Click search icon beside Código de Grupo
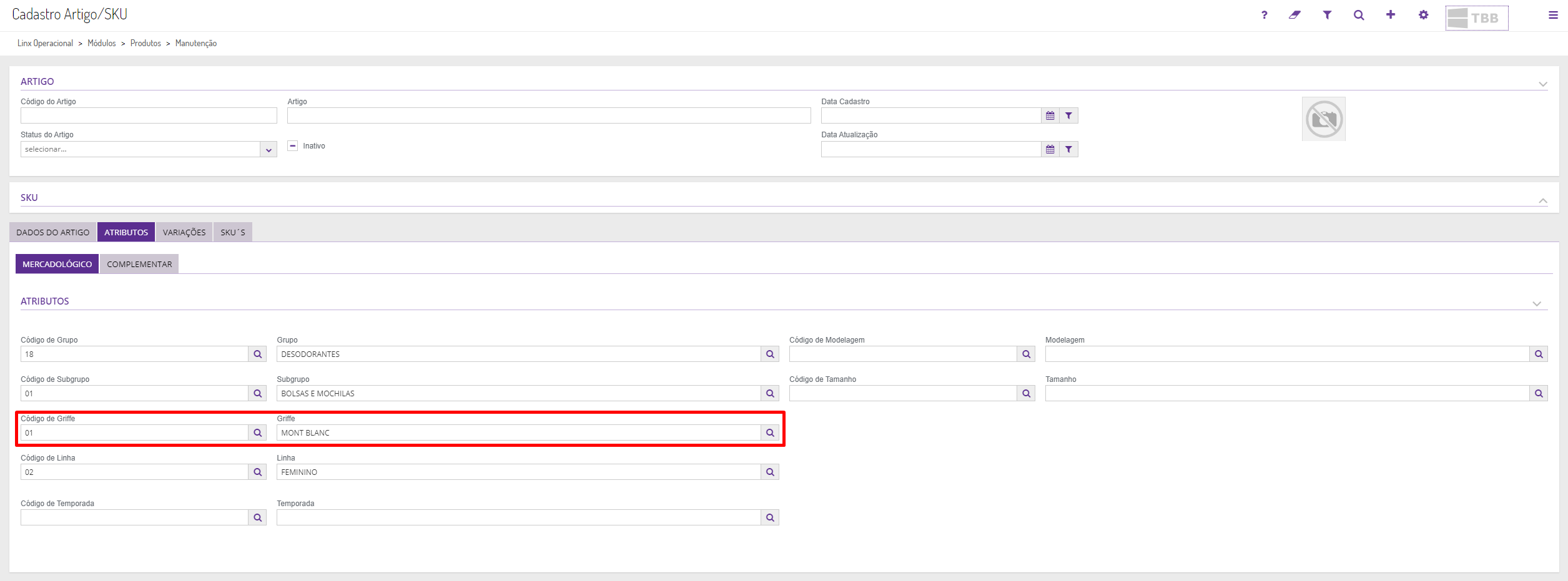Image resolution: width=1568 pixels, height=581 pixels. tap(257, 354)
